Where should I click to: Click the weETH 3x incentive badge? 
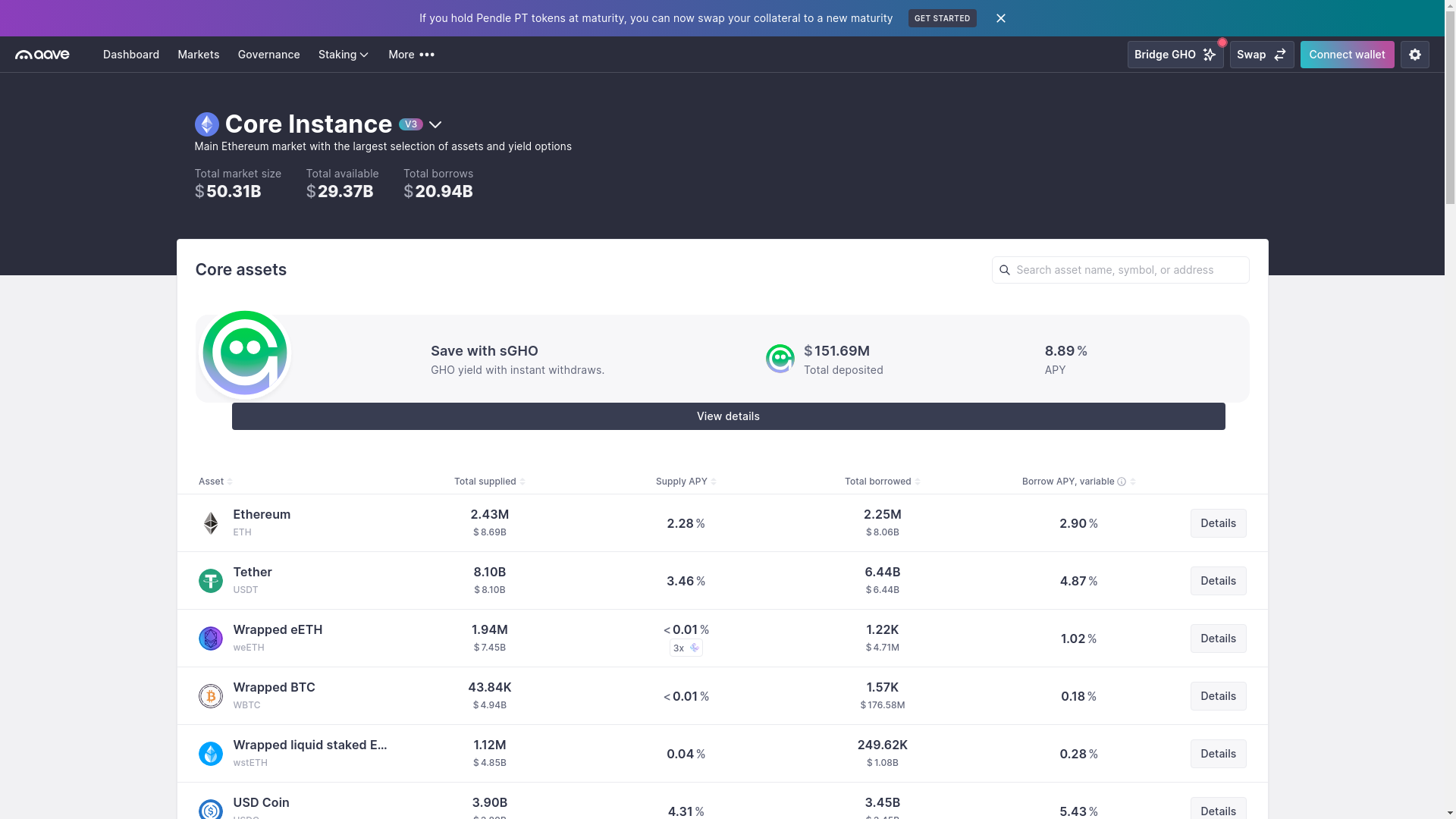(686, 648)
